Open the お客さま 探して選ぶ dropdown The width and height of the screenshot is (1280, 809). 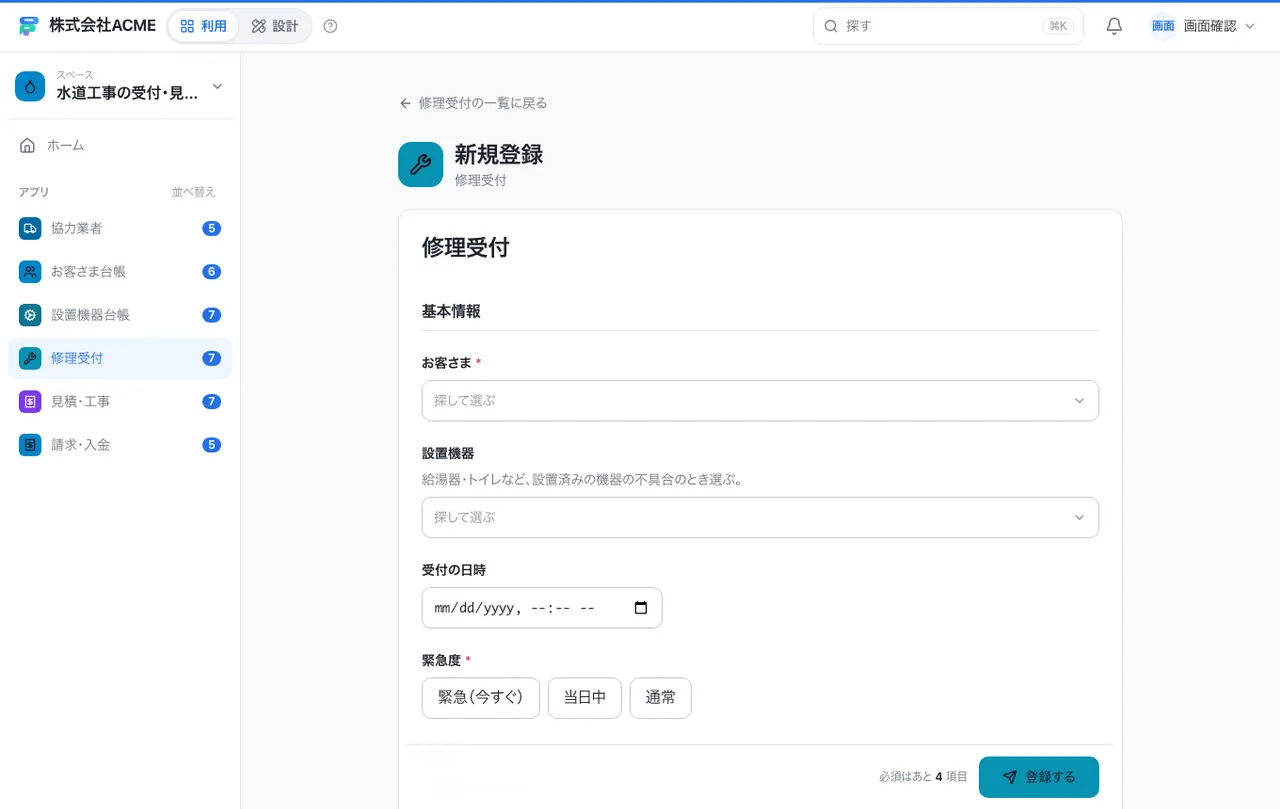point(760,400)
